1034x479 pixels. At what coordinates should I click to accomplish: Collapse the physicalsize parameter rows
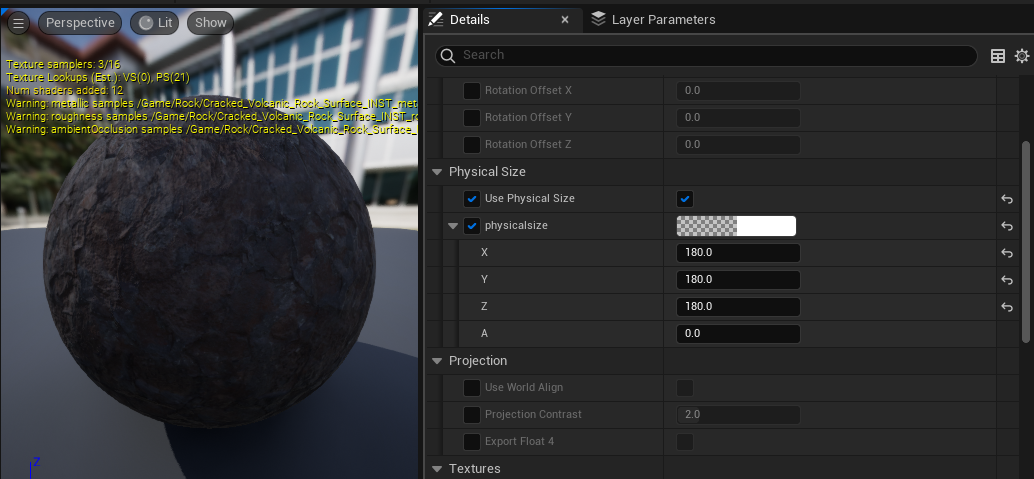pos(452,226)
